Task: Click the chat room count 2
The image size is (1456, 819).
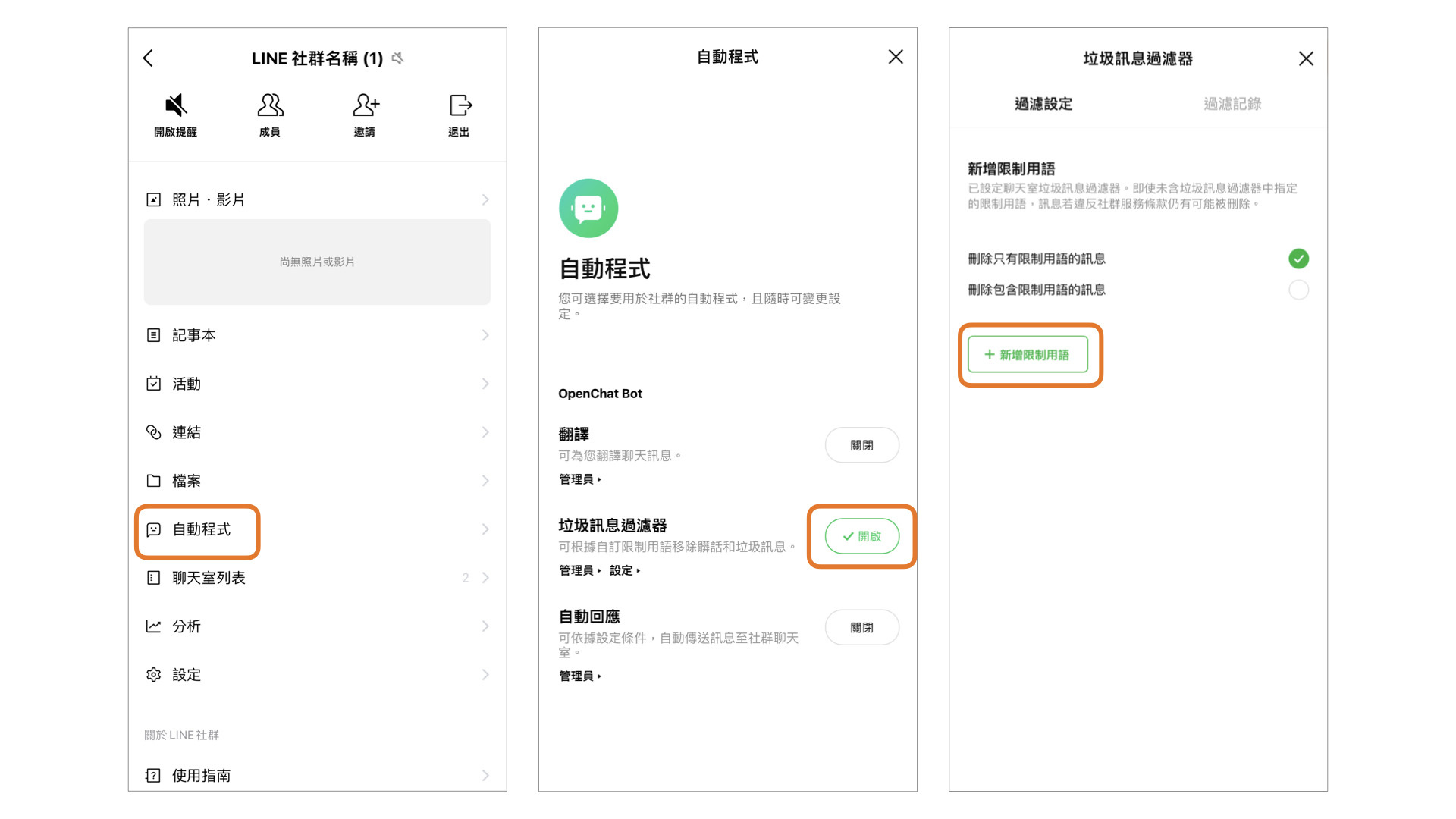Action: pos(465,578)
